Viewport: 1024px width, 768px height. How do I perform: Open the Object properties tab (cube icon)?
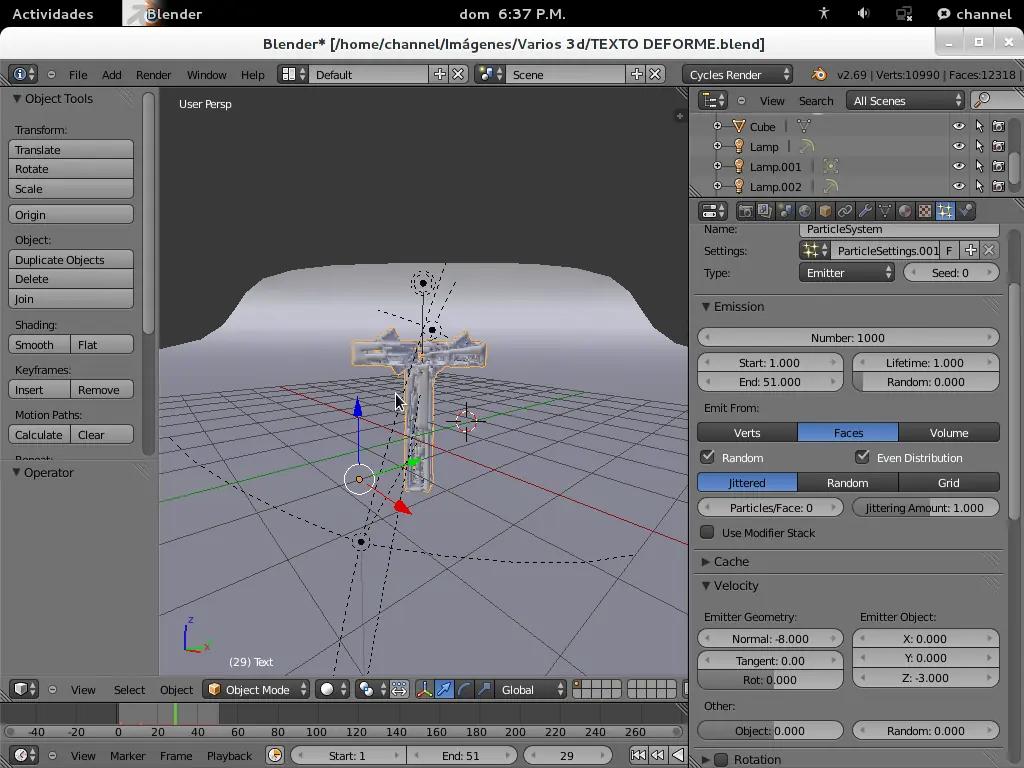point(825,211)
